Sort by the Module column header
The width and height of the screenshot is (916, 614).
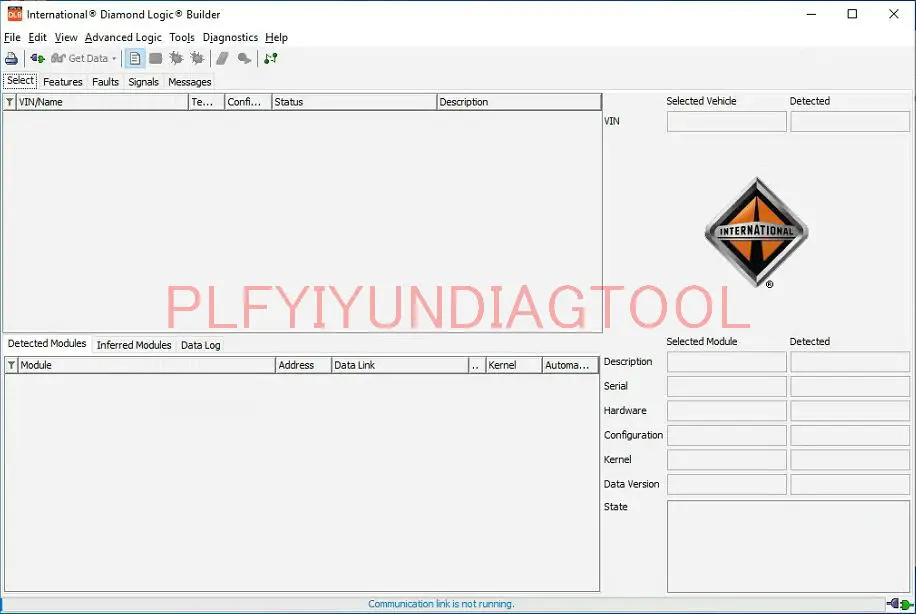click(146, 365)
